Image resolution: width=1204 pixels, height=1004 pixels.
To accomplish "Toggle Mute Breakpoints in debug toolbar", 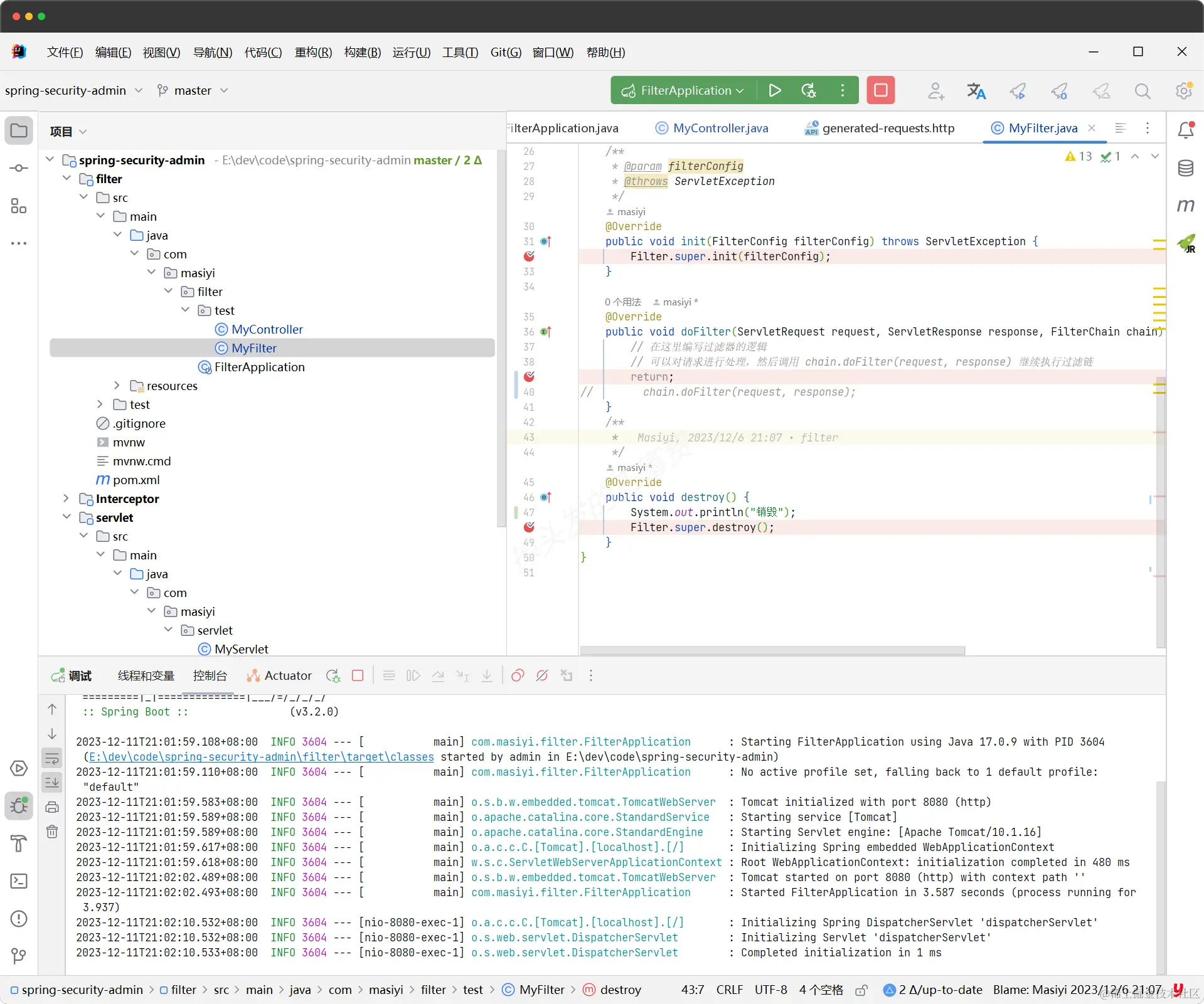I will point(542,675).
